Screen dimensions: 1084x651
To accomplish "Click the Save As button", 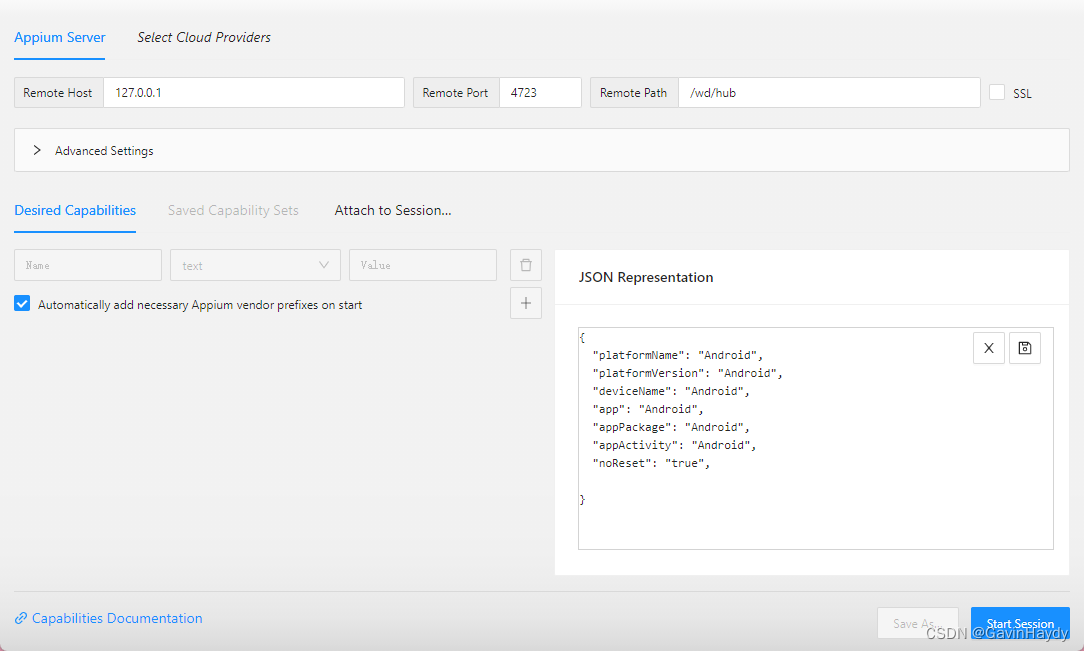I will point(917,623).
